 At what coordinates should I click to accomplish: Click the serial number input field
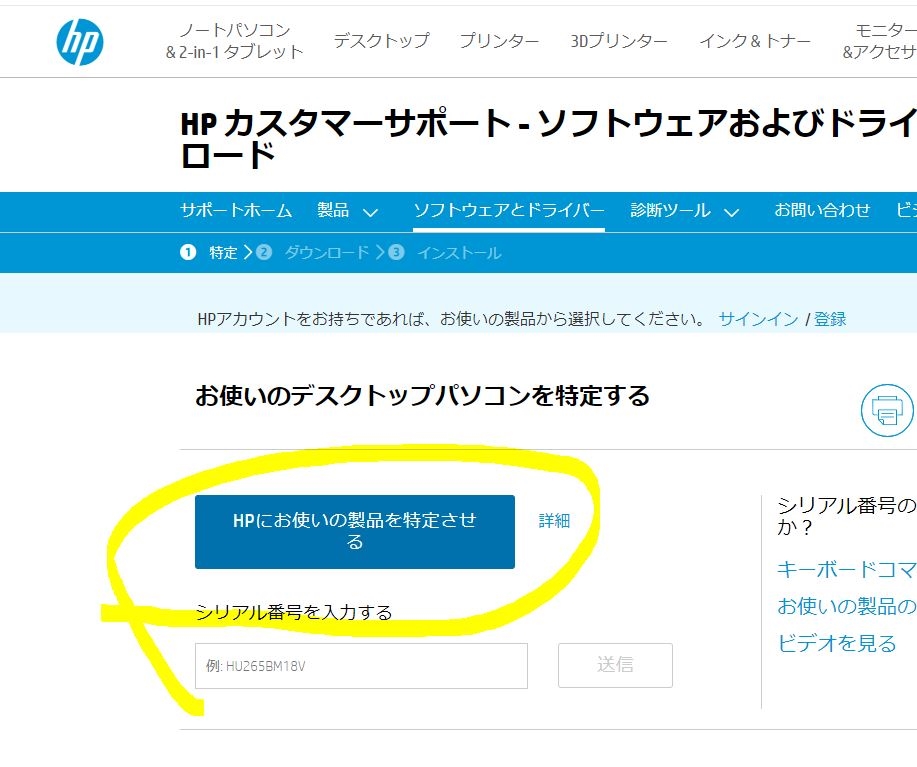click(361, 666)
